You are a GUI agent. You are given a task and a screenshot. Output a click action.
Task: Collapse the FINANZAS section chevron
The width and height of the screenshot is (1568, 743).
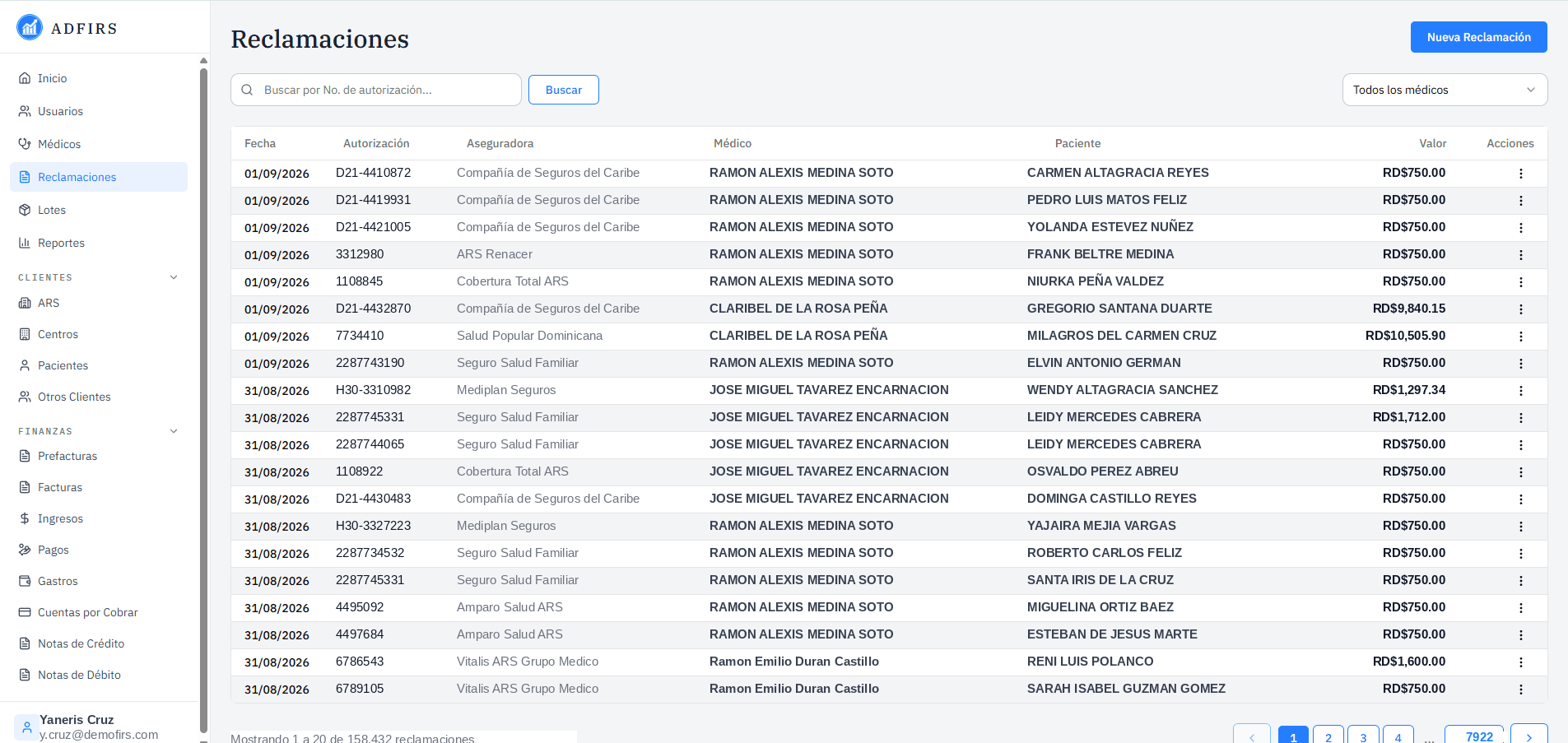click(x=174, y=431)
